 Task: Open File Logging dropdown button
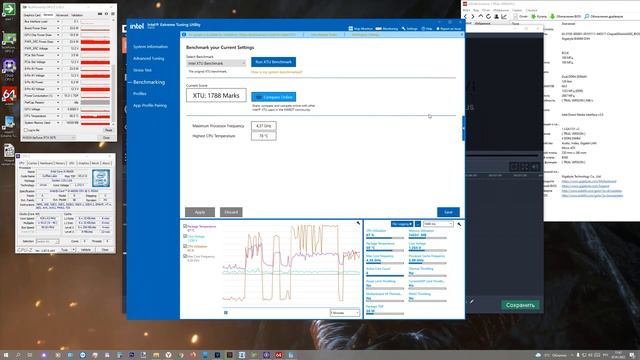(402, 224)
